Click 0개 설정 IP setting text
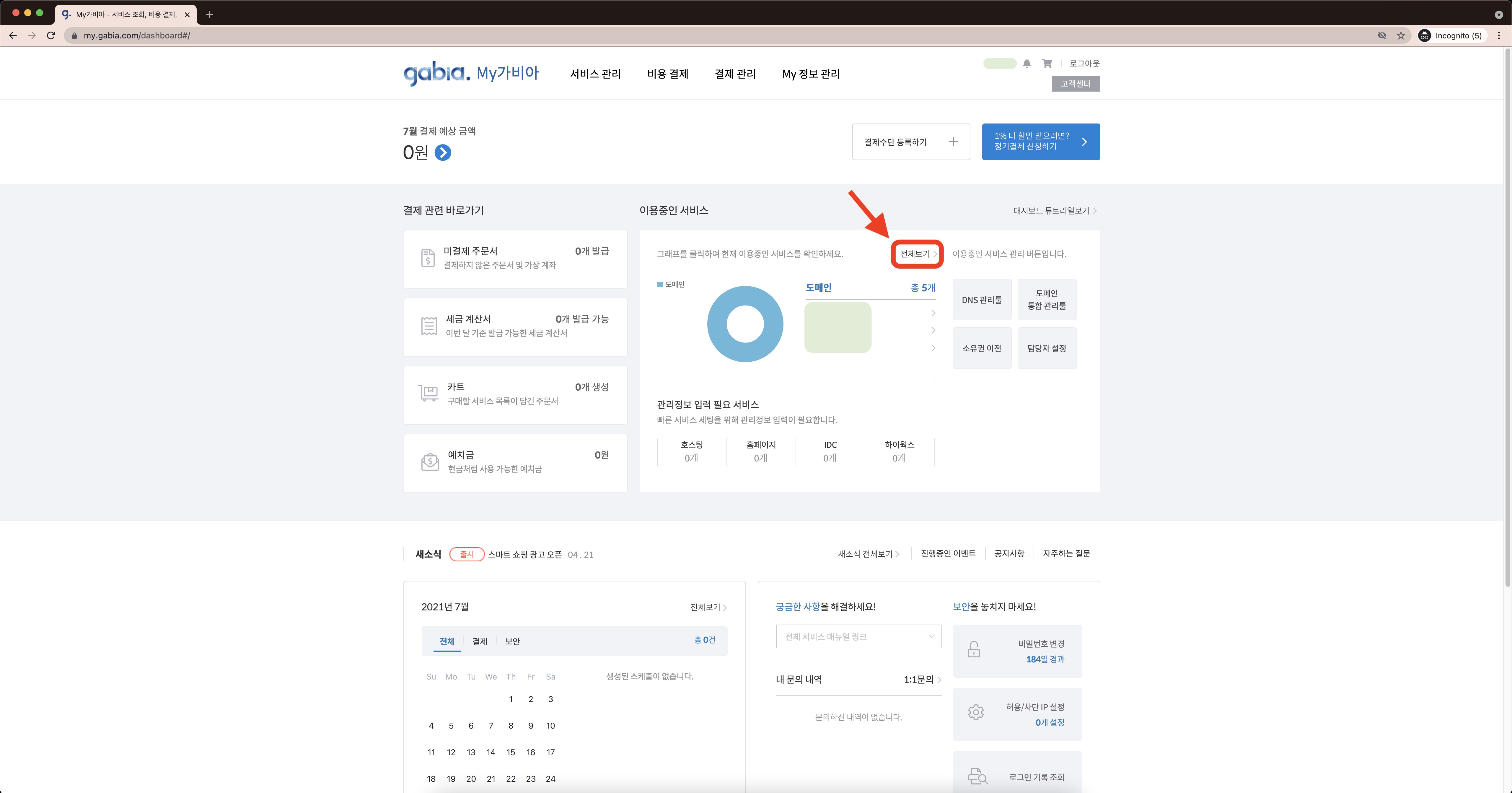 [1050, 722]
